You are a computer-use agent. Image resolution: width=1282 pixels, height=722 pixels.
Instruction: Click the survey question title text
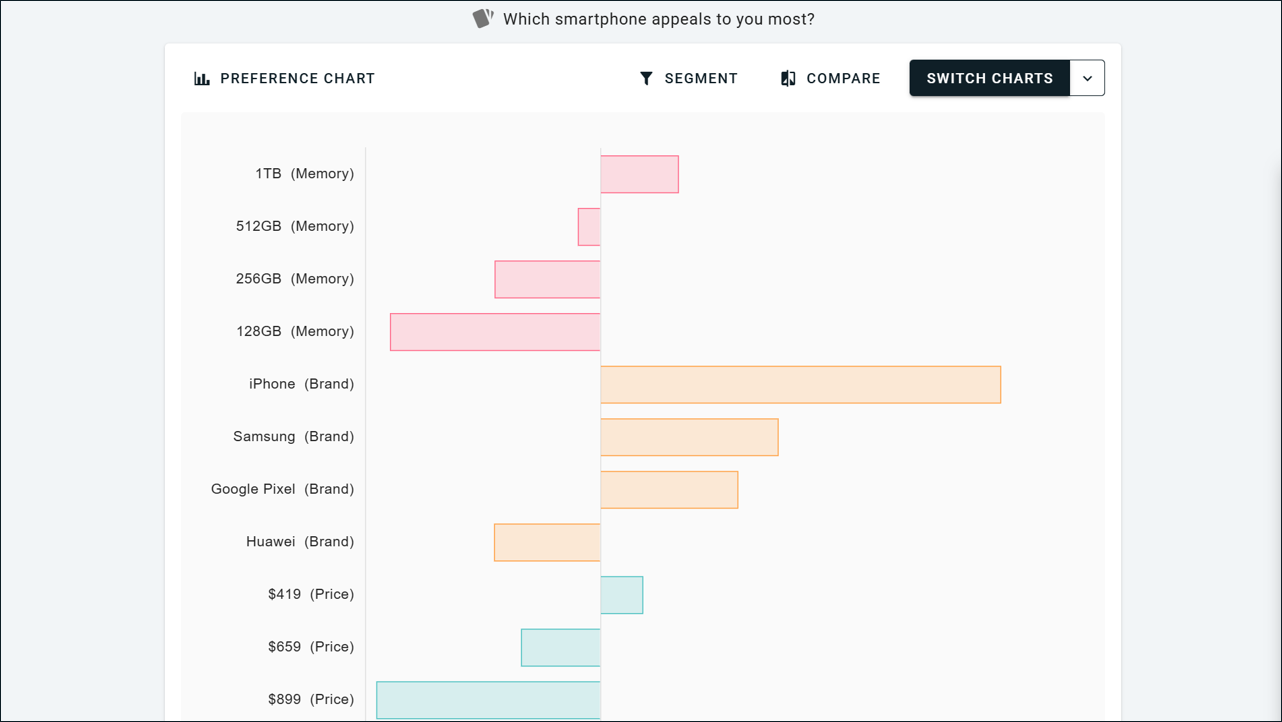[660, 18]
